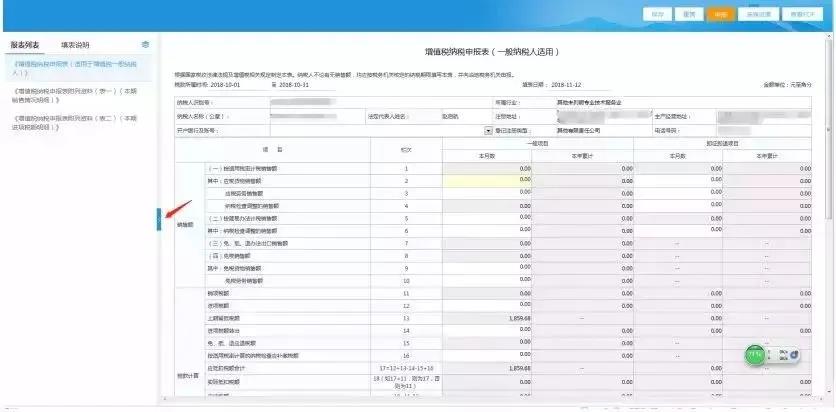Expand the 开户银行及账号 dropdown arrow
The width and height of the screenshot is (836, 412).
pyautogui.click(x=488, y=130)
